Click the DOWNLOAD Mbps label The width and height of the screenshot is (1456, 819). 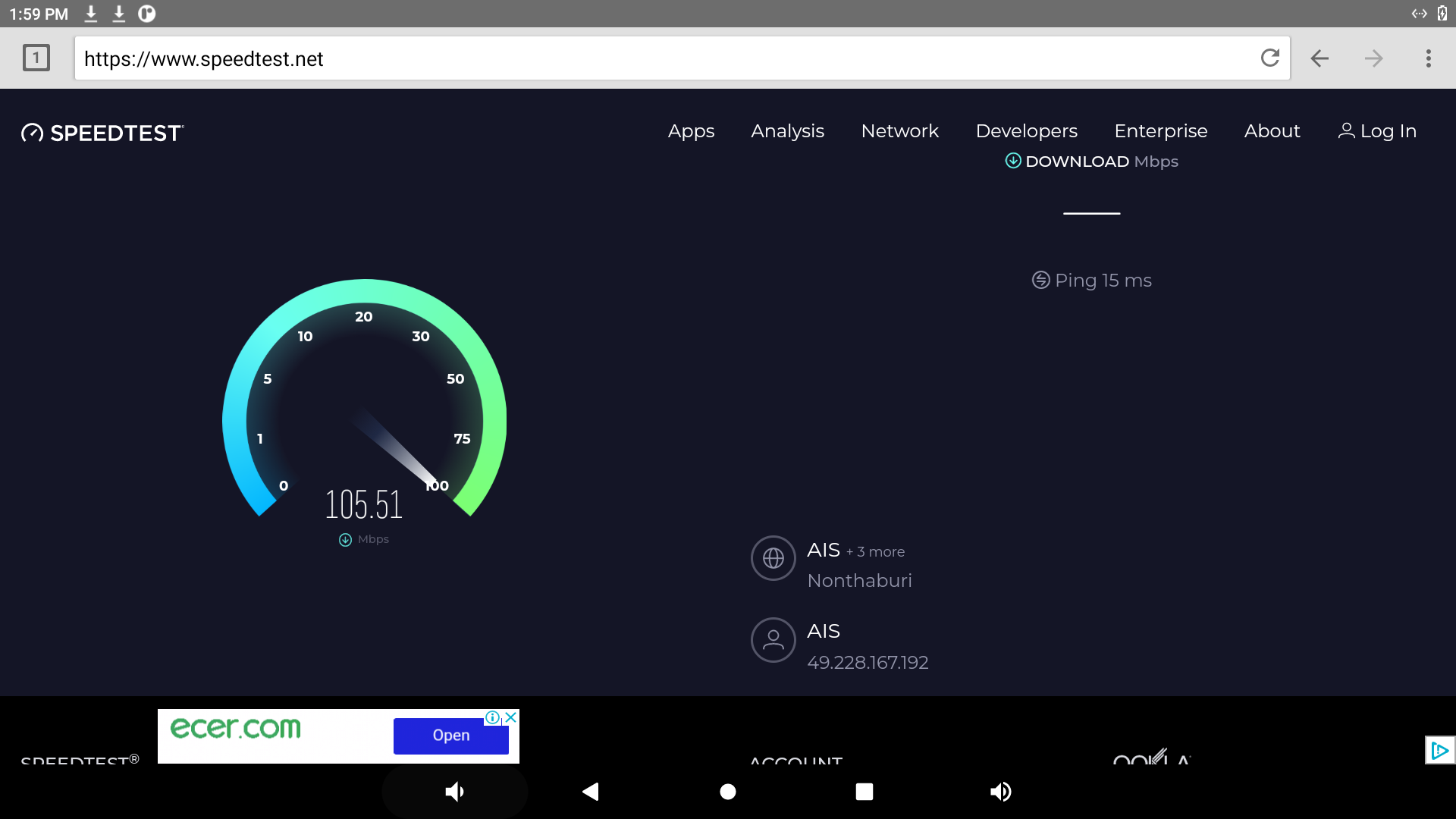[1101, 162]
